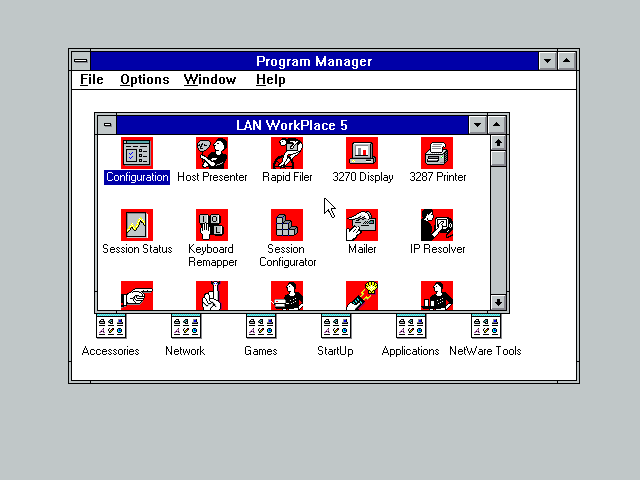Minimize the Program Manager window
This screenshot has height=480, width=640.
coord(547,61)
